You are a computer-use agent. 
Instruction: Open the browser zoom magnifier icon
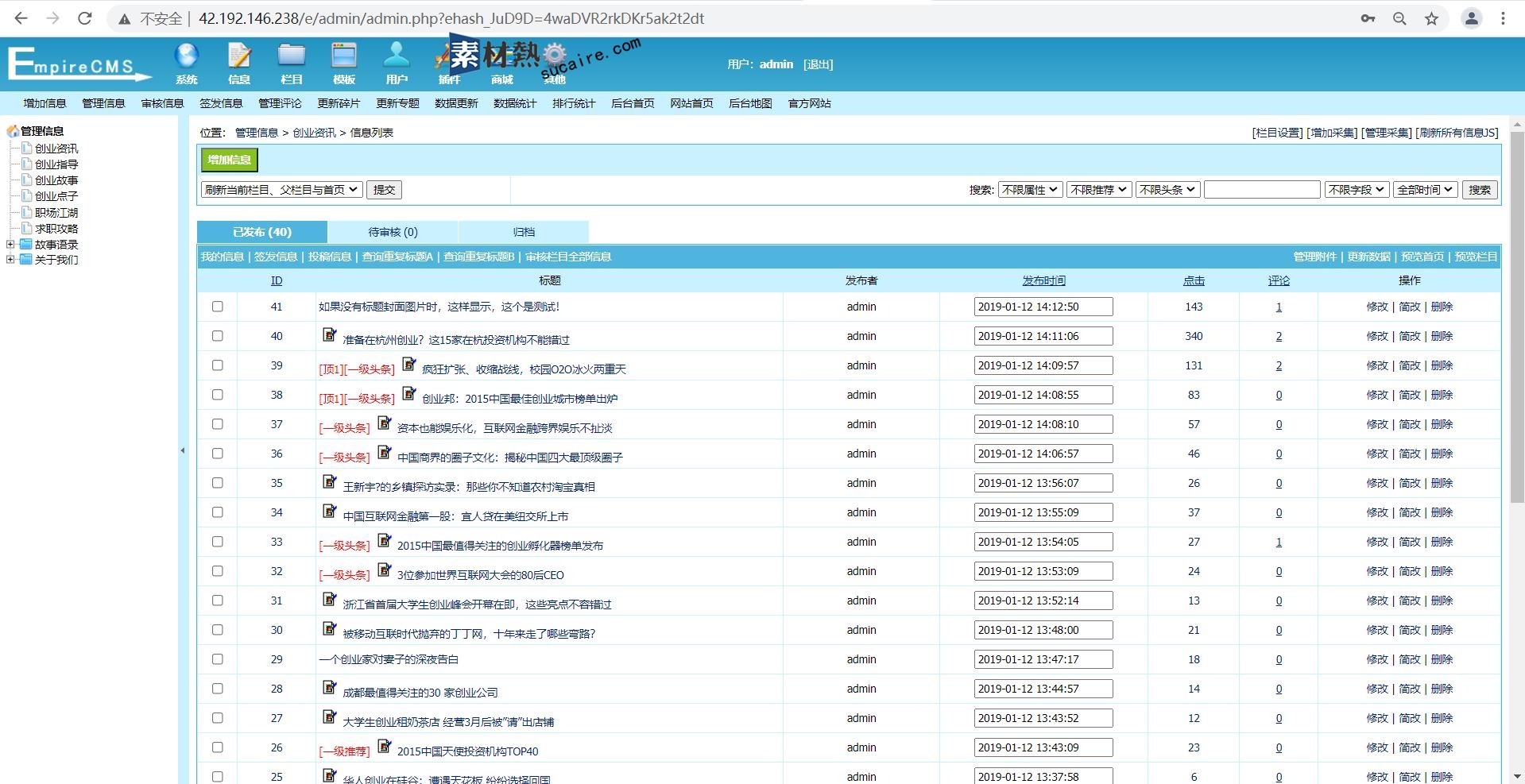1399,18
